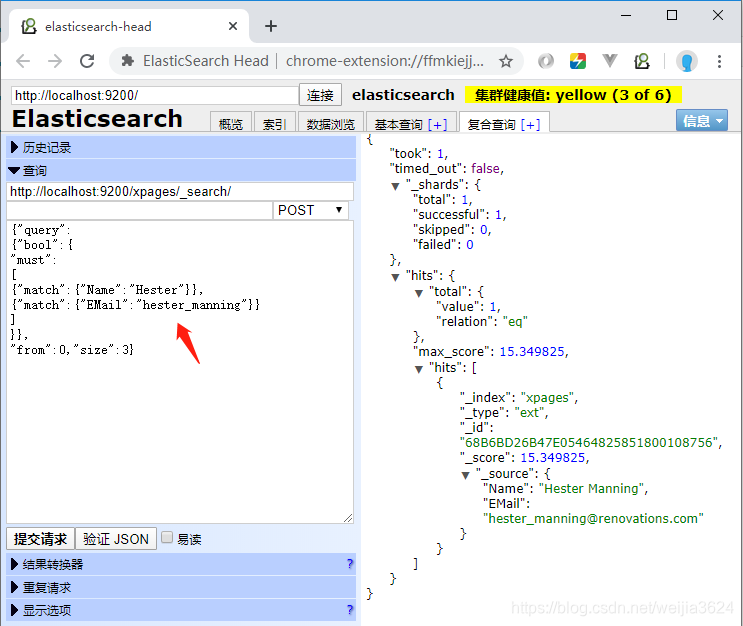Image resolution: width=743 pixels, height=626 pixels.
Task: Toggle the 易读 pretty-print checkbox
Action: 167,537
